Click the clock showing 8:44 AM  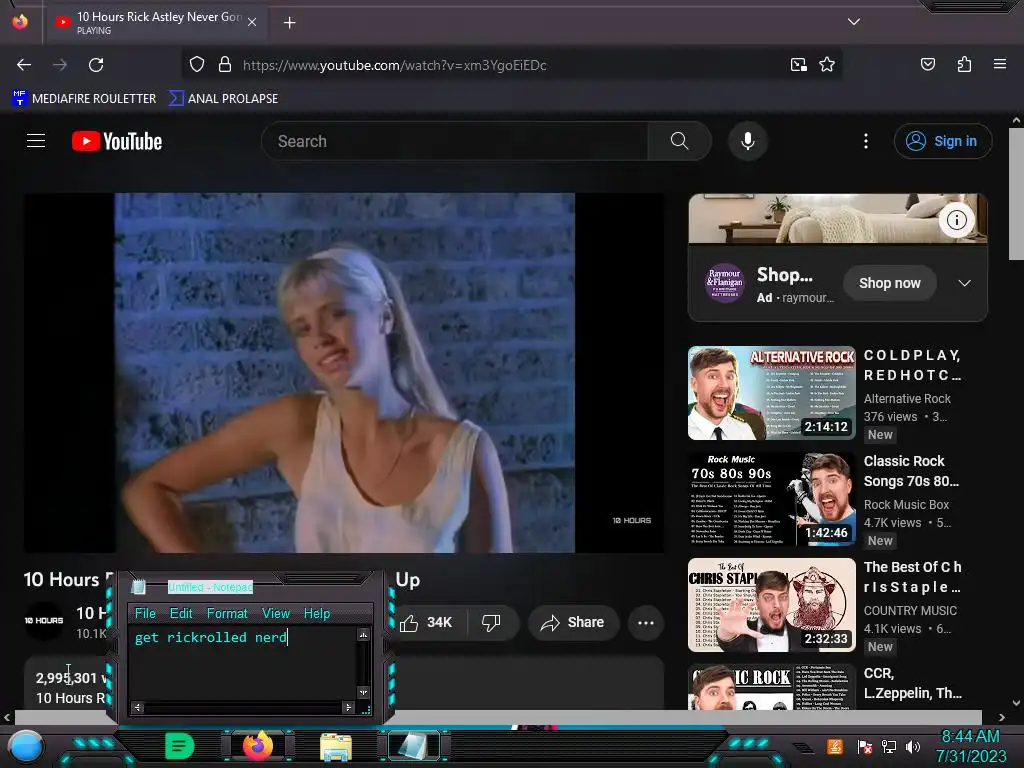click(x=970, y=737)
